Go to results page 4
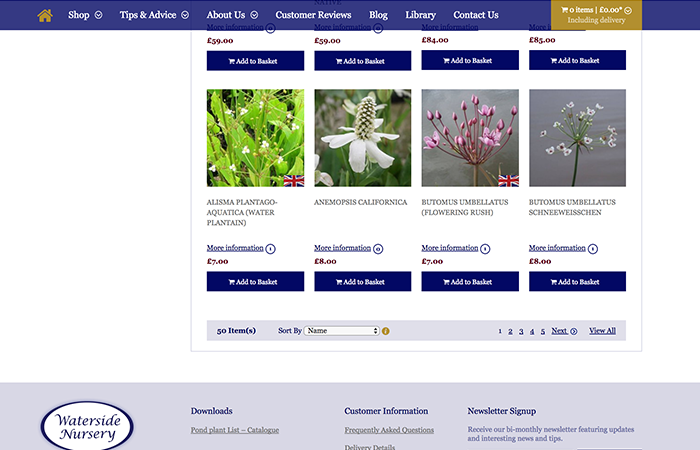Image resolution: width=700 pixels, height=450 pixels. (x=532, y=331)
